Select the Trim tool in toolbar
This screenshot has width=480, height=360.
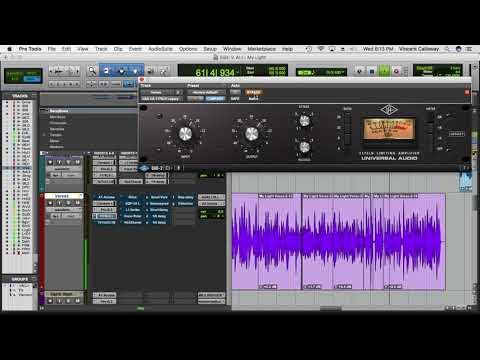(106, 71)
